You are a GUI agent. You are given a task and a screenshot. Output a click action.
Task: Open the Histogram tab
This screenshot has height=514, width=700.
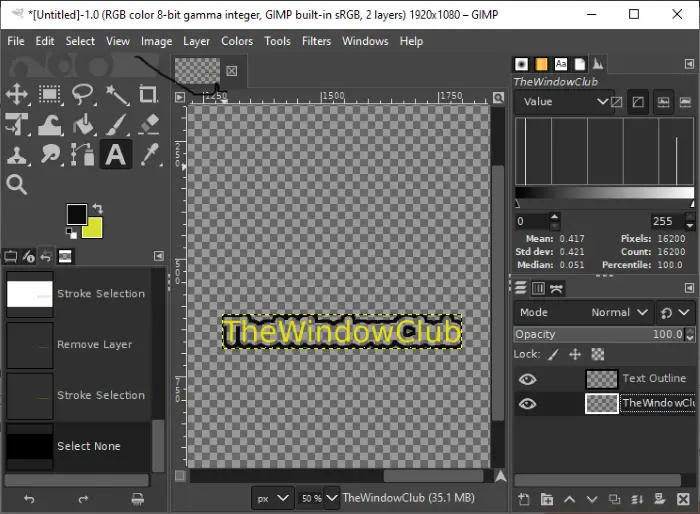pos(598,64)
